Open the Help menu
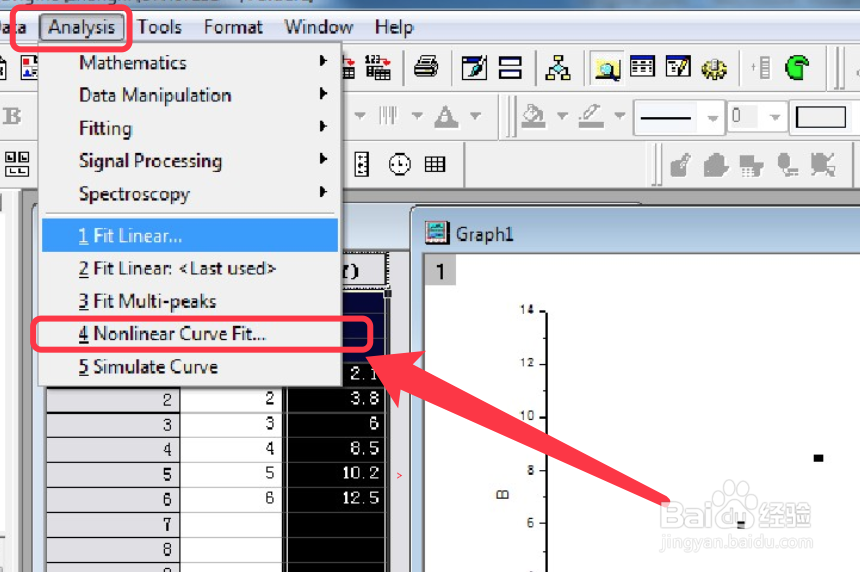This screenshot has height=572, width=860. 394,27
